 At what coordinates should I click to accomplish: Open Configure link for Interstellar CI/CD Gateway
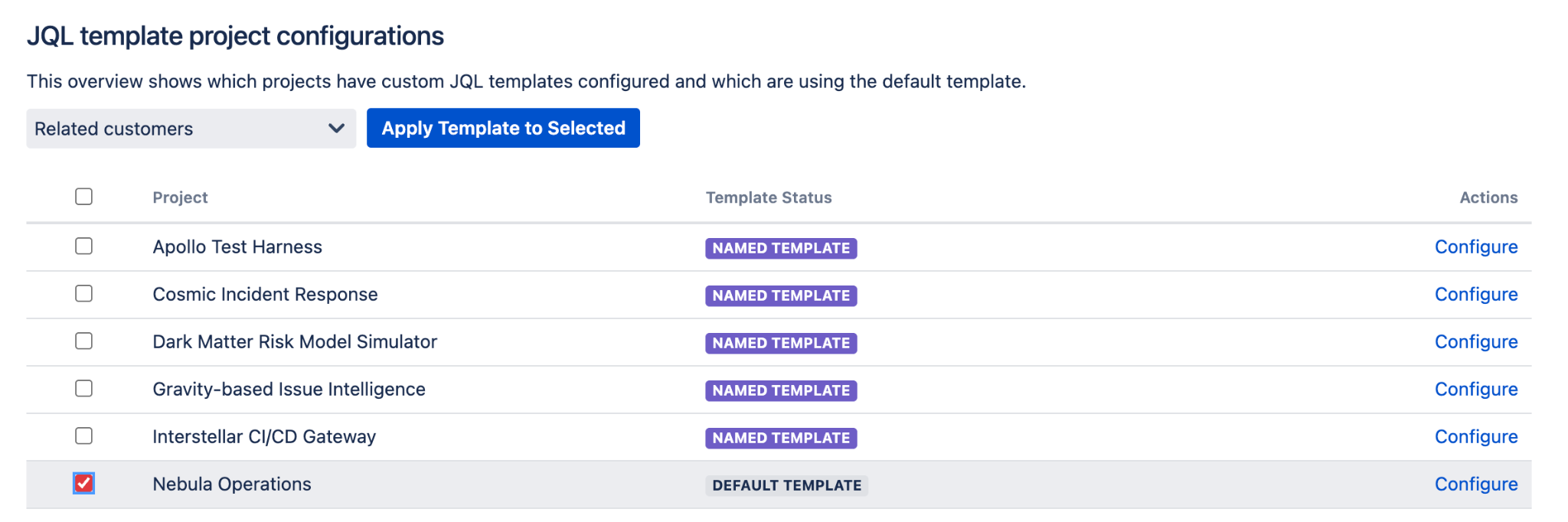click(x=1475, y=436)
